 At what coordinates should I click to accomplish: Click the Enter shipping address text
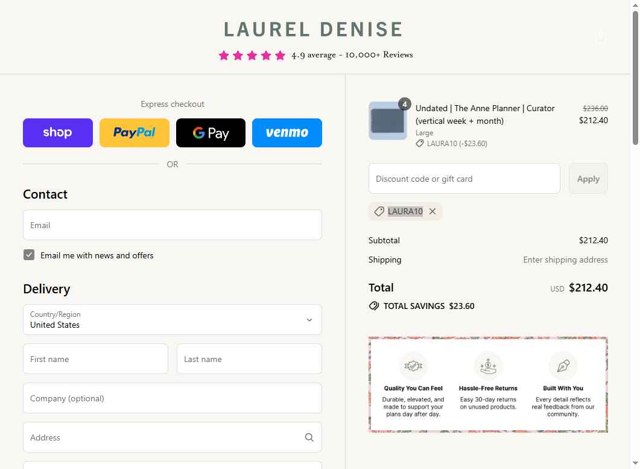565,260
